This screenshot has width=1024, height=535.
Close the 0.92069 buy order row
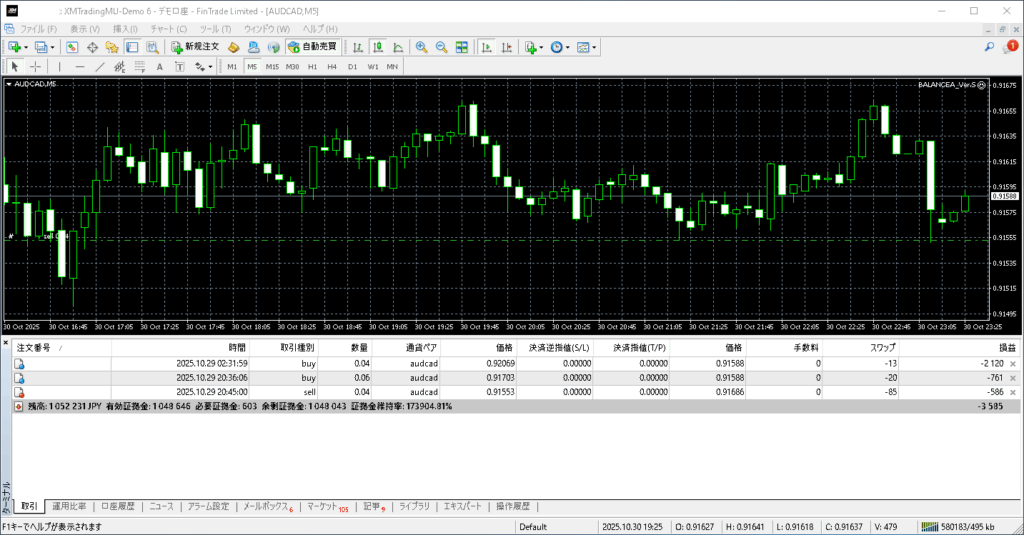tap(1012, 363)
